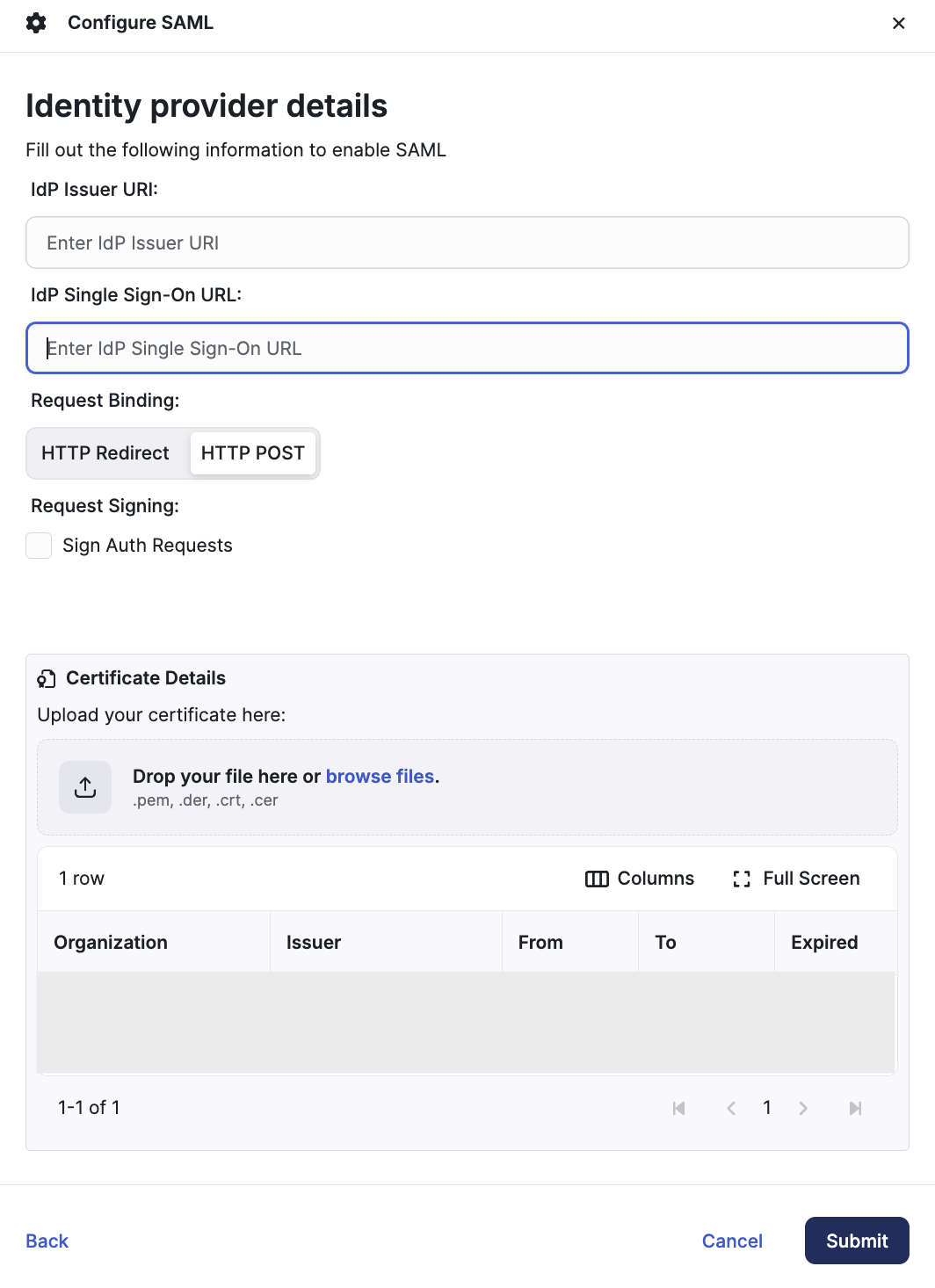Click the upload arrow icon in drop zone
The image size is (935, 1288).
click(85, 787)
